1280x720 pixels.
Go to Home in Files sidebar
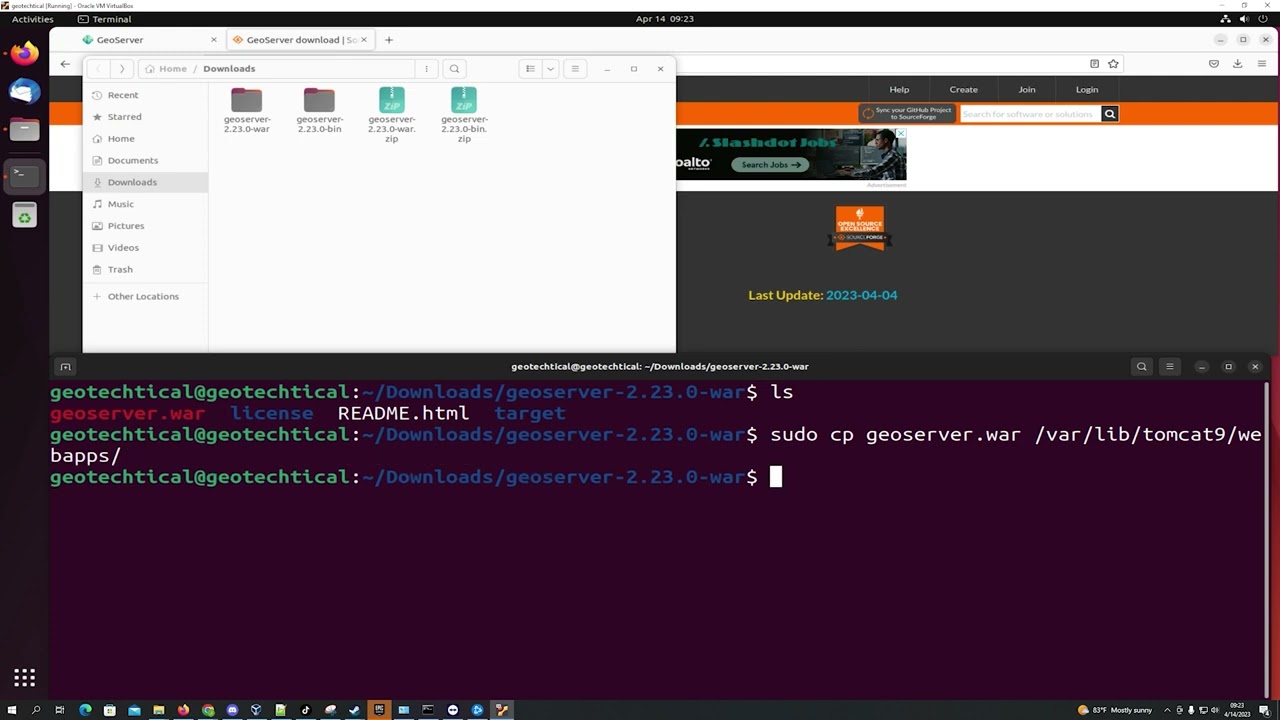[x=145, y=139]
